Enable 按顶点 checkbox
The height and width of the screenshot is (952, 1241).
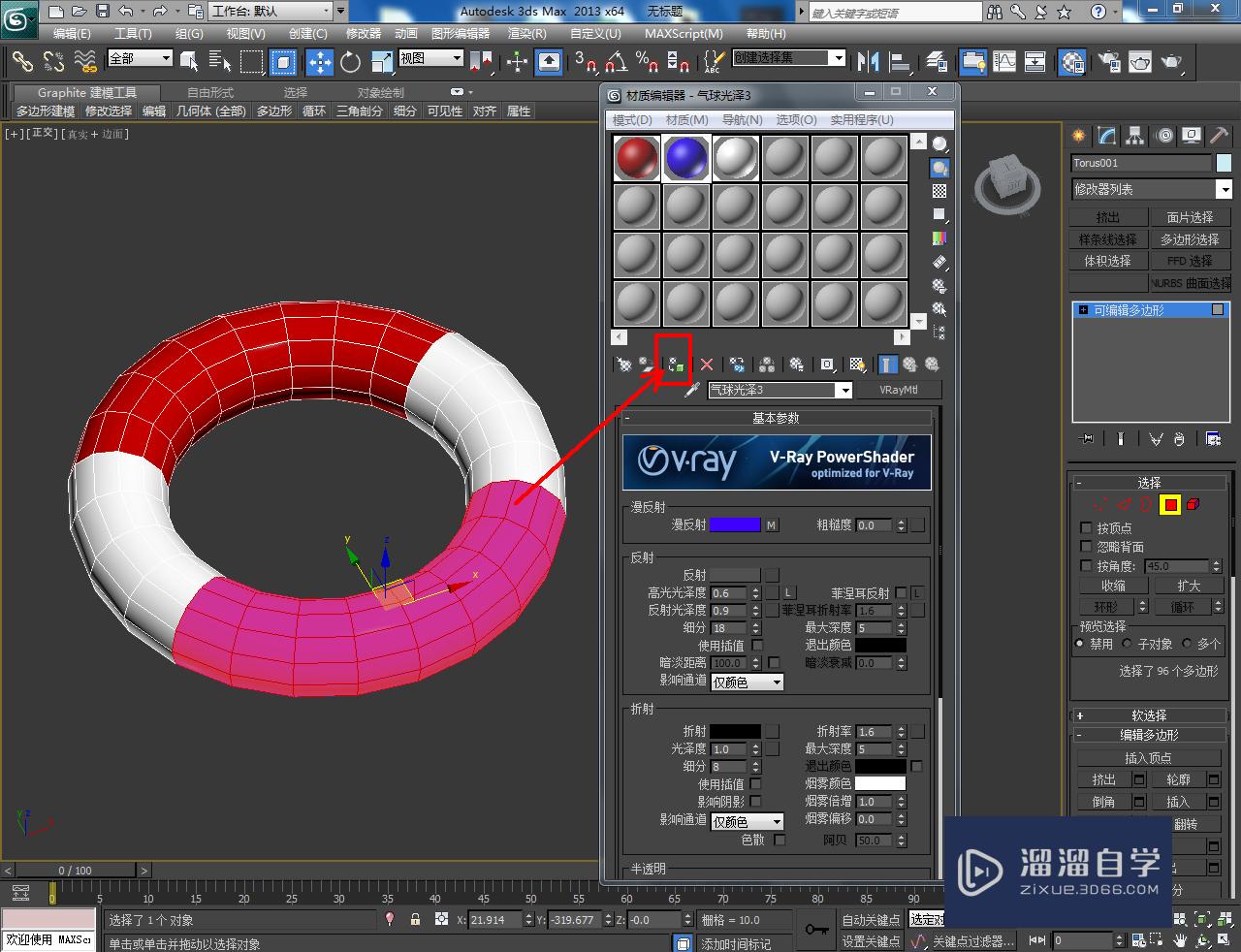[1086, 528]
